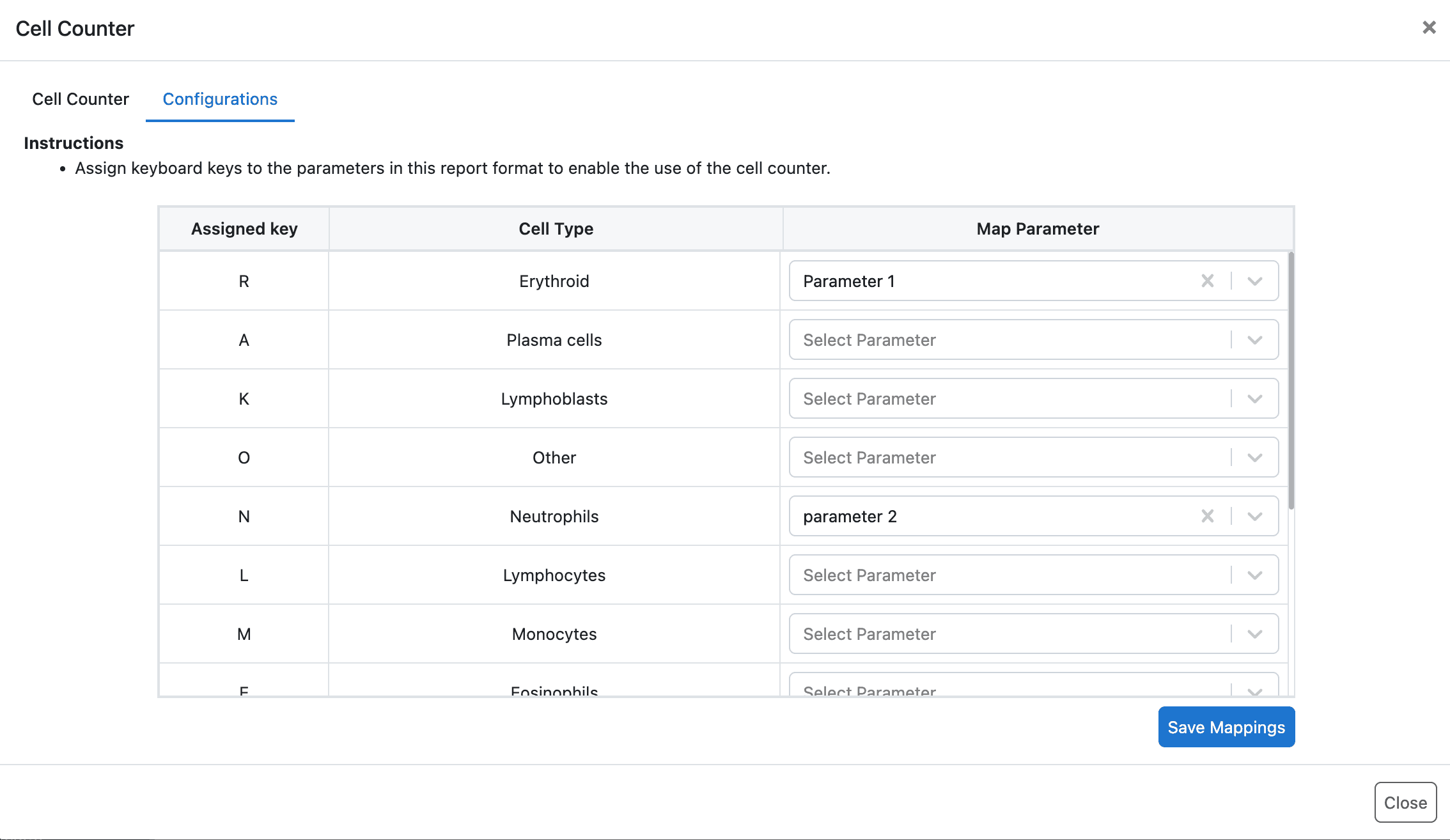Click the Other cell type

554,458
